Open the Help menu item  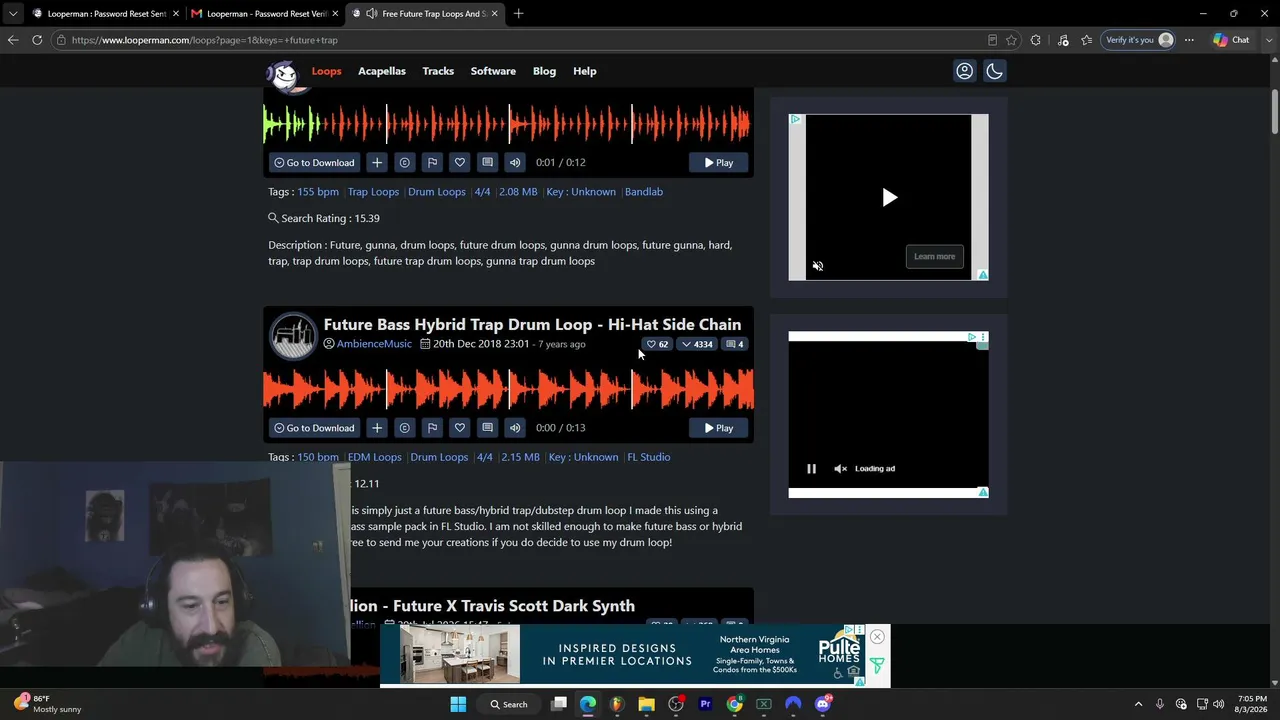click(x=585, y=71)
